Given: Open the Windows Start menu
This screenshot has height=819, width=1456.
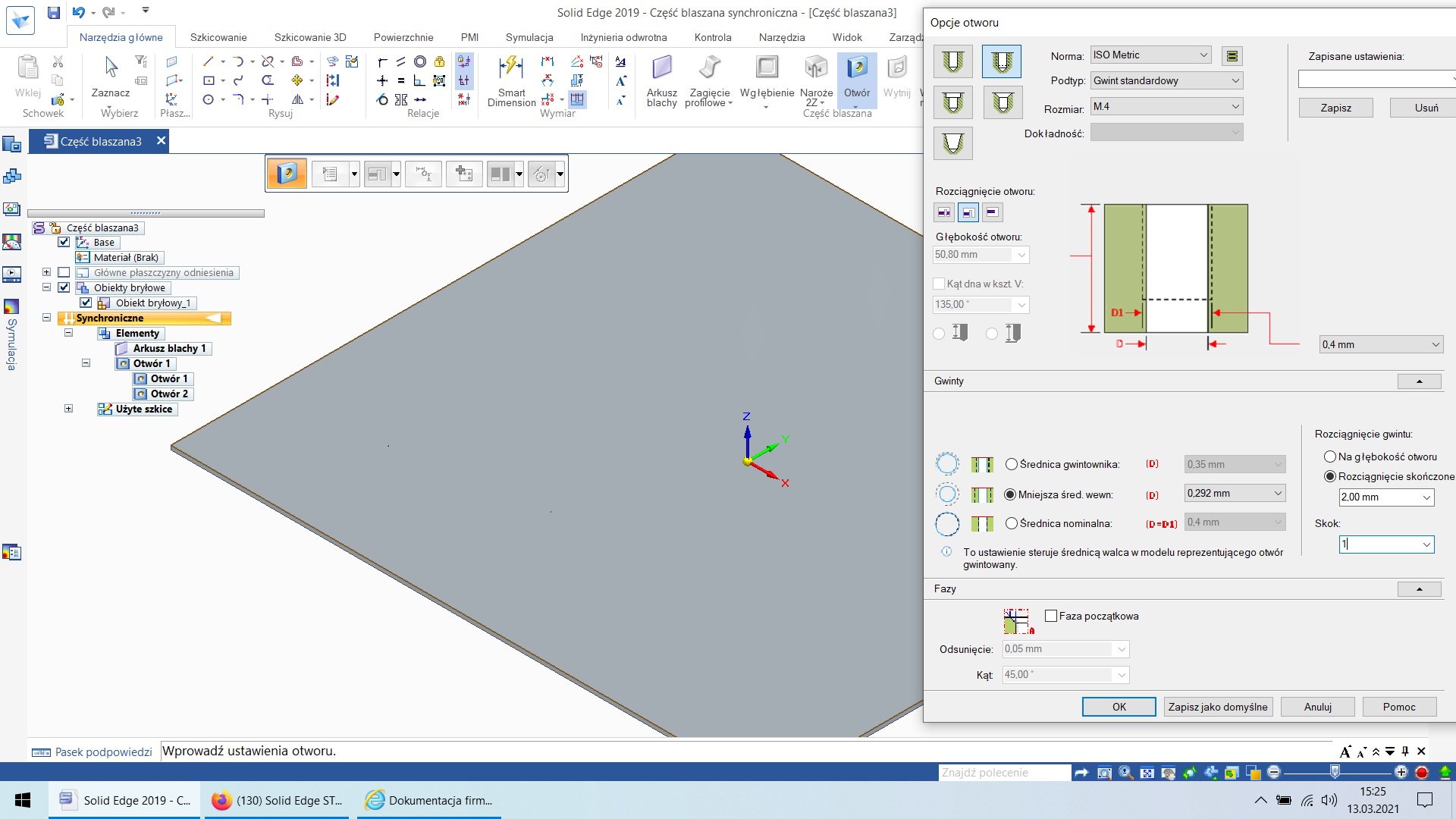Looking at the screenshot, I should point(23,800).
